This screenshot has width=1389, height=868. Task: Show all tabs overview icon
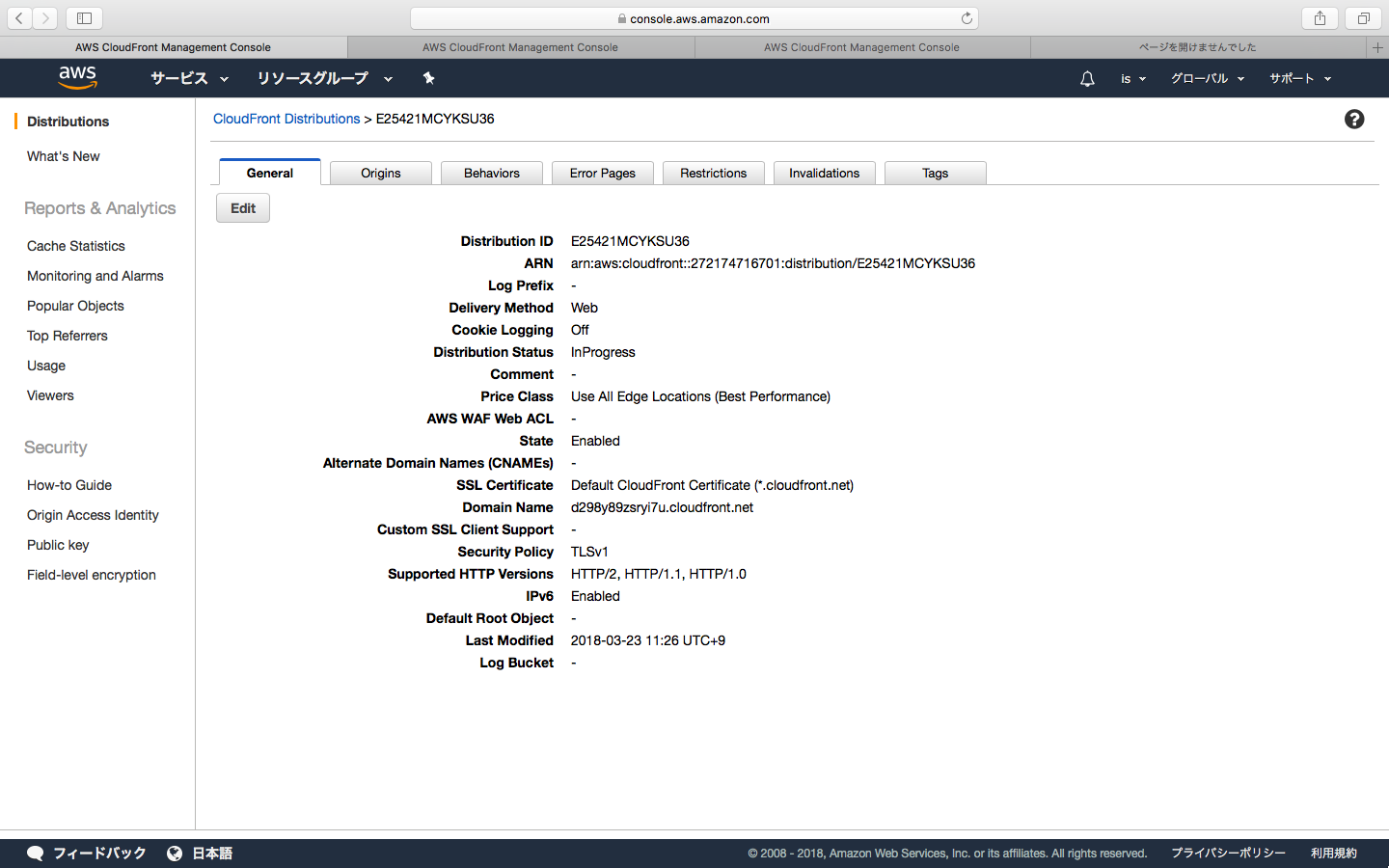(1363, 18)
